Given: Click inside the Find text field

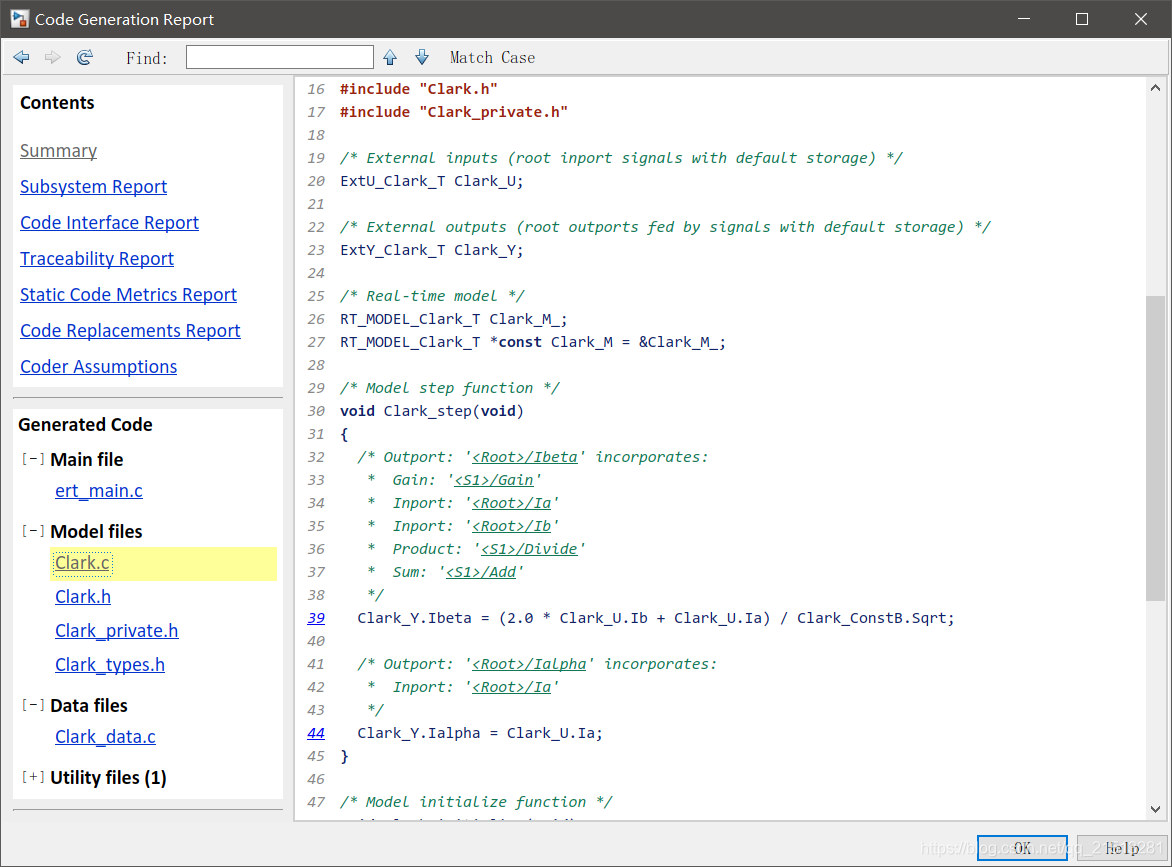Looking at the screenshot, I should [279, 56].
